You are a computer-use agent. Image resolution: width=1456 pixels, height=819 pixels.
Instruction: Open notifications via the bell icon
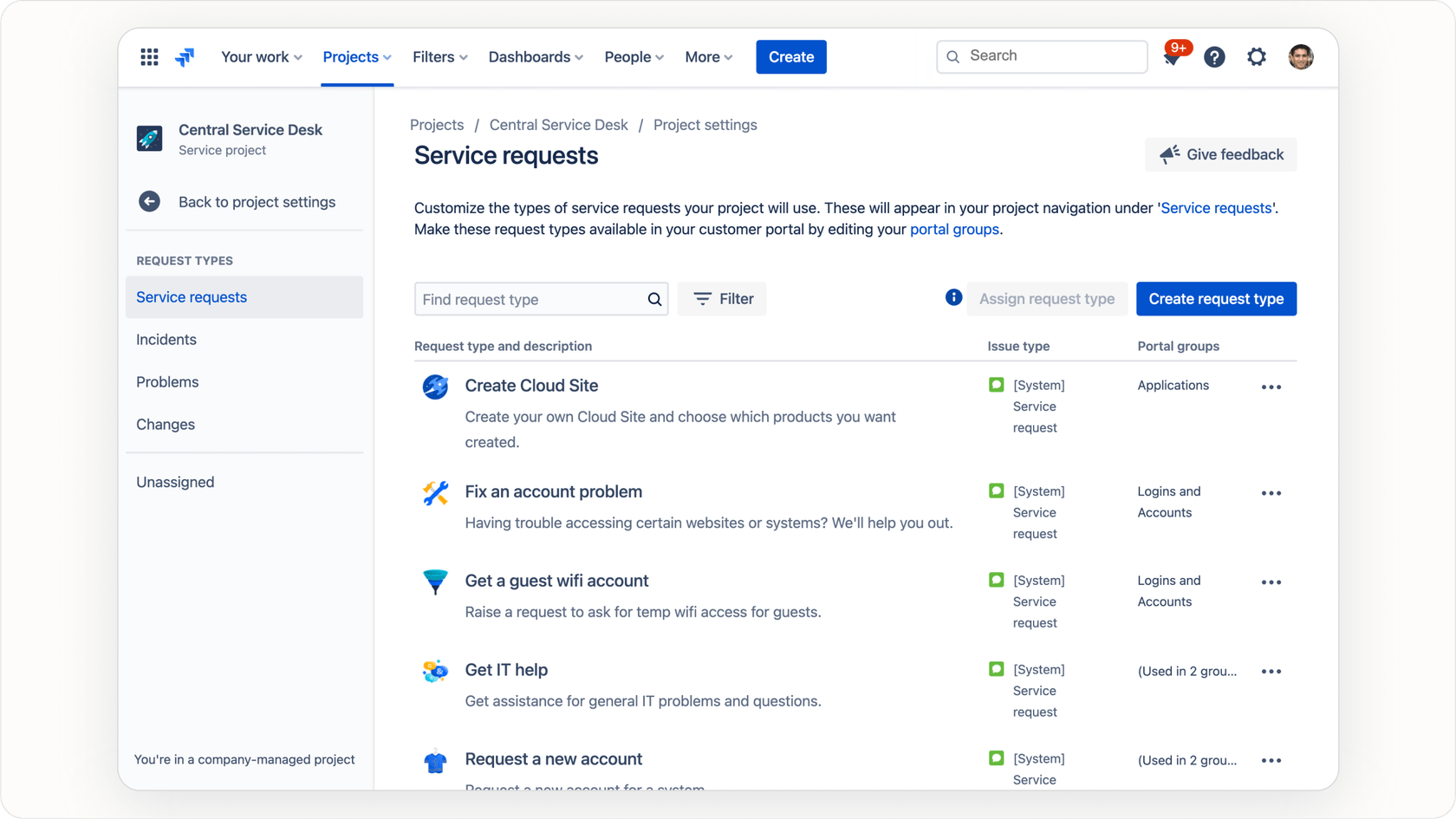point(1171,56)
